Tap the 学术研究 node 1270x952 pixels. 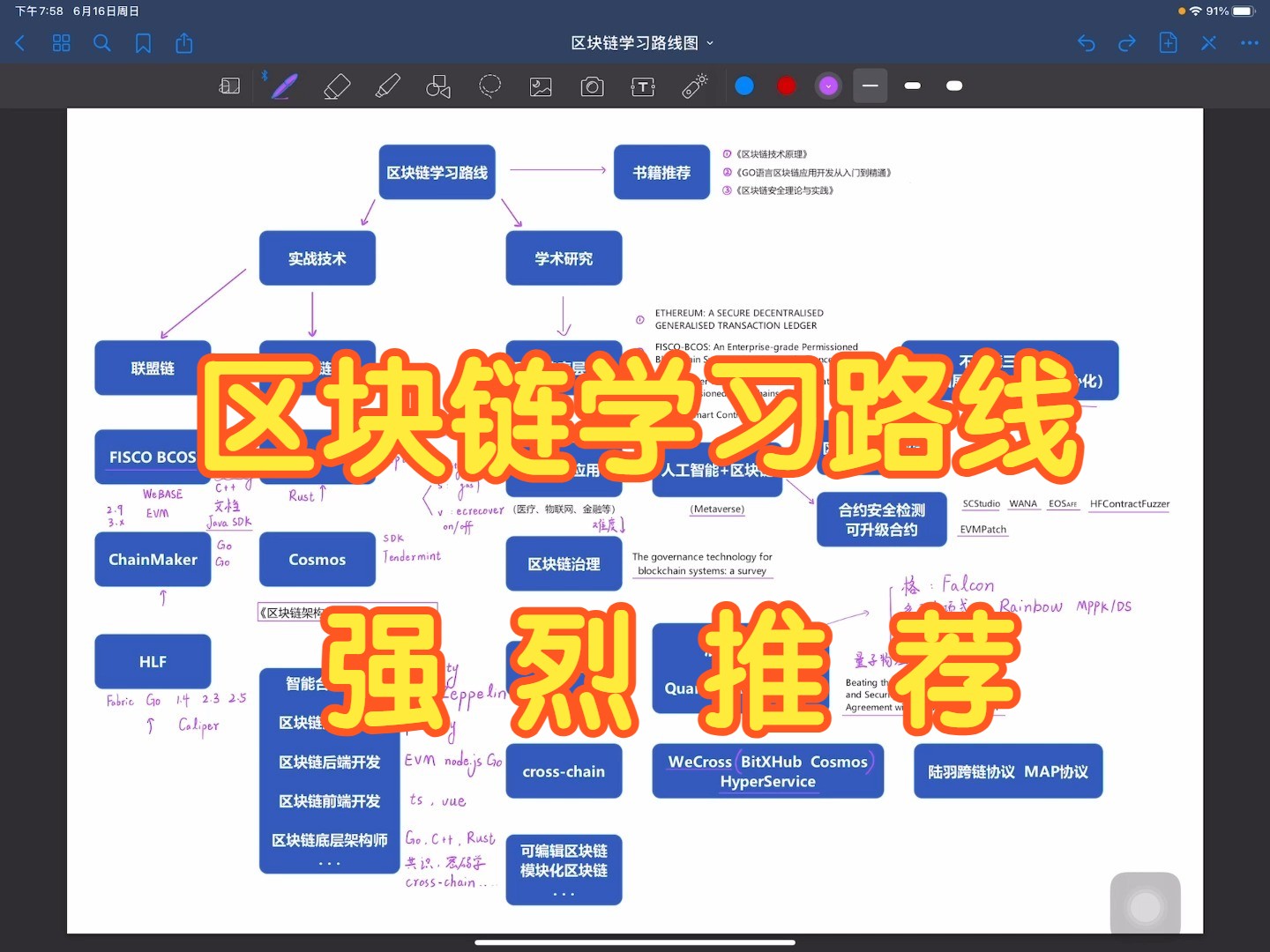coord(564,258)
